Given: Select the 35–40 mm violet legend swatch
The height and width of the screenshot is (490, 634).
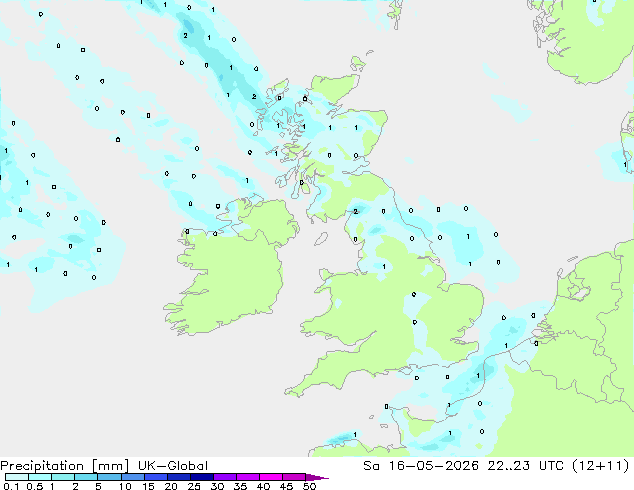Looking at the screenshot, I should point(247,477).
